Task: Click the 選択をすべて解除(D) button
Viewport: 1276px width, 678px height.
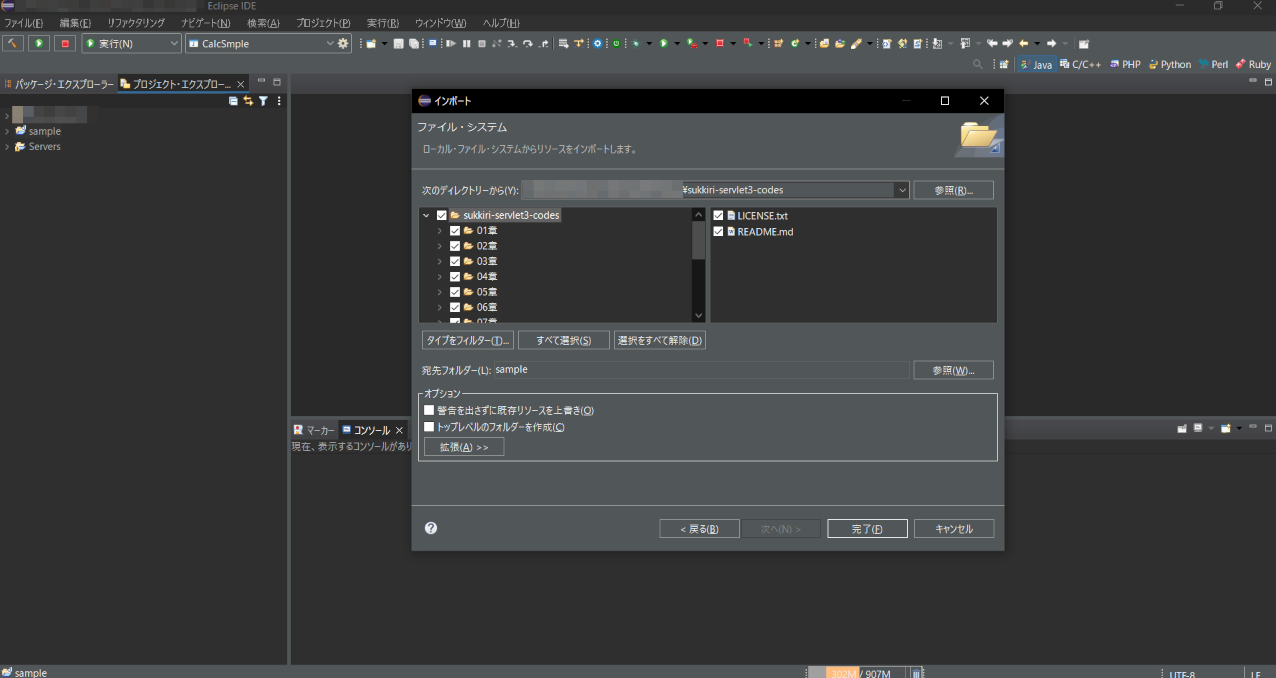Action: (x=660, y=340)
